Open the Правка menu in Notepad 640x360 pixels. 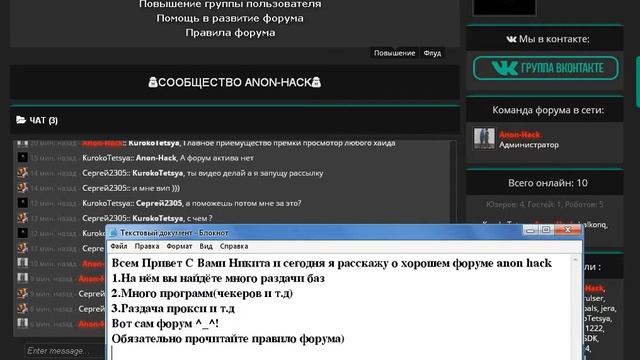pos(147,246)
